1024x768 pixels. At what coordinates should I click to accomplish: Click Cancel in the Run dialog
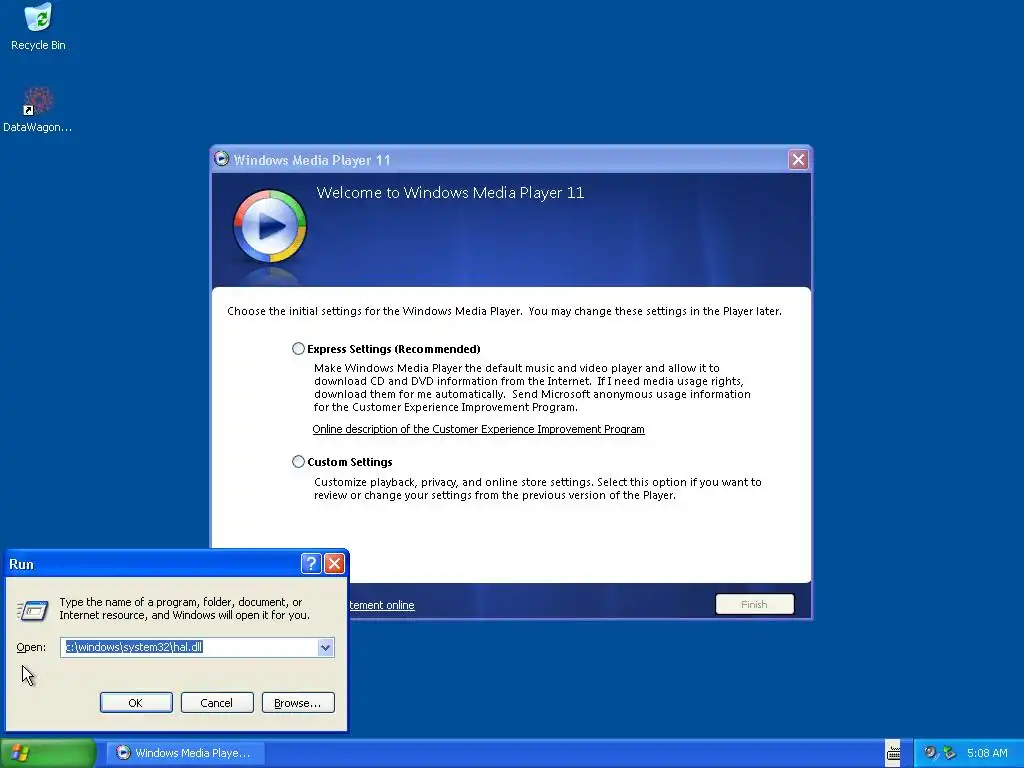click(217, 703)
